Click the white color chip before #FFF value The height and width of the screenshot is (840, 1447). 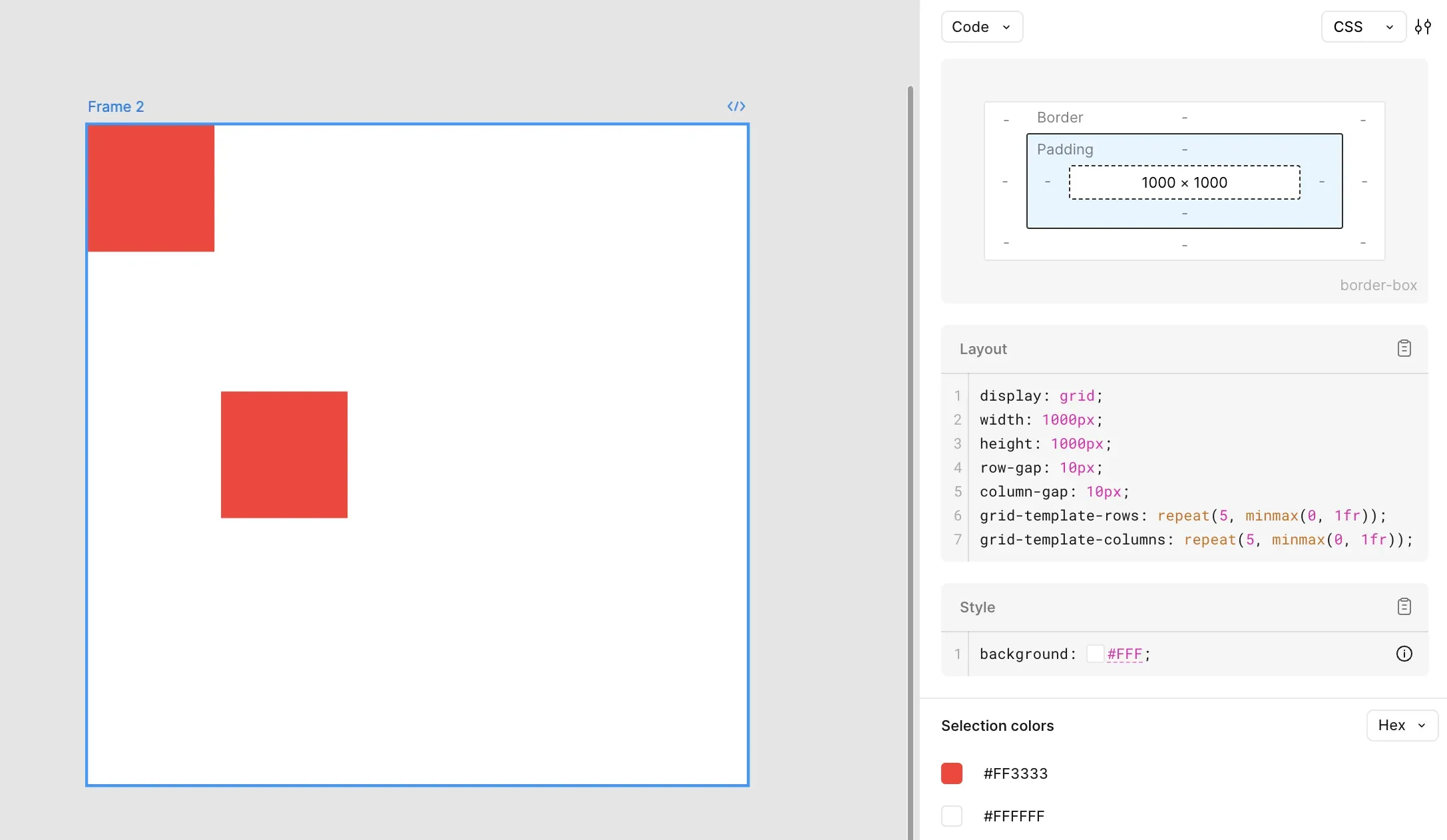(x=1096, y=654)
